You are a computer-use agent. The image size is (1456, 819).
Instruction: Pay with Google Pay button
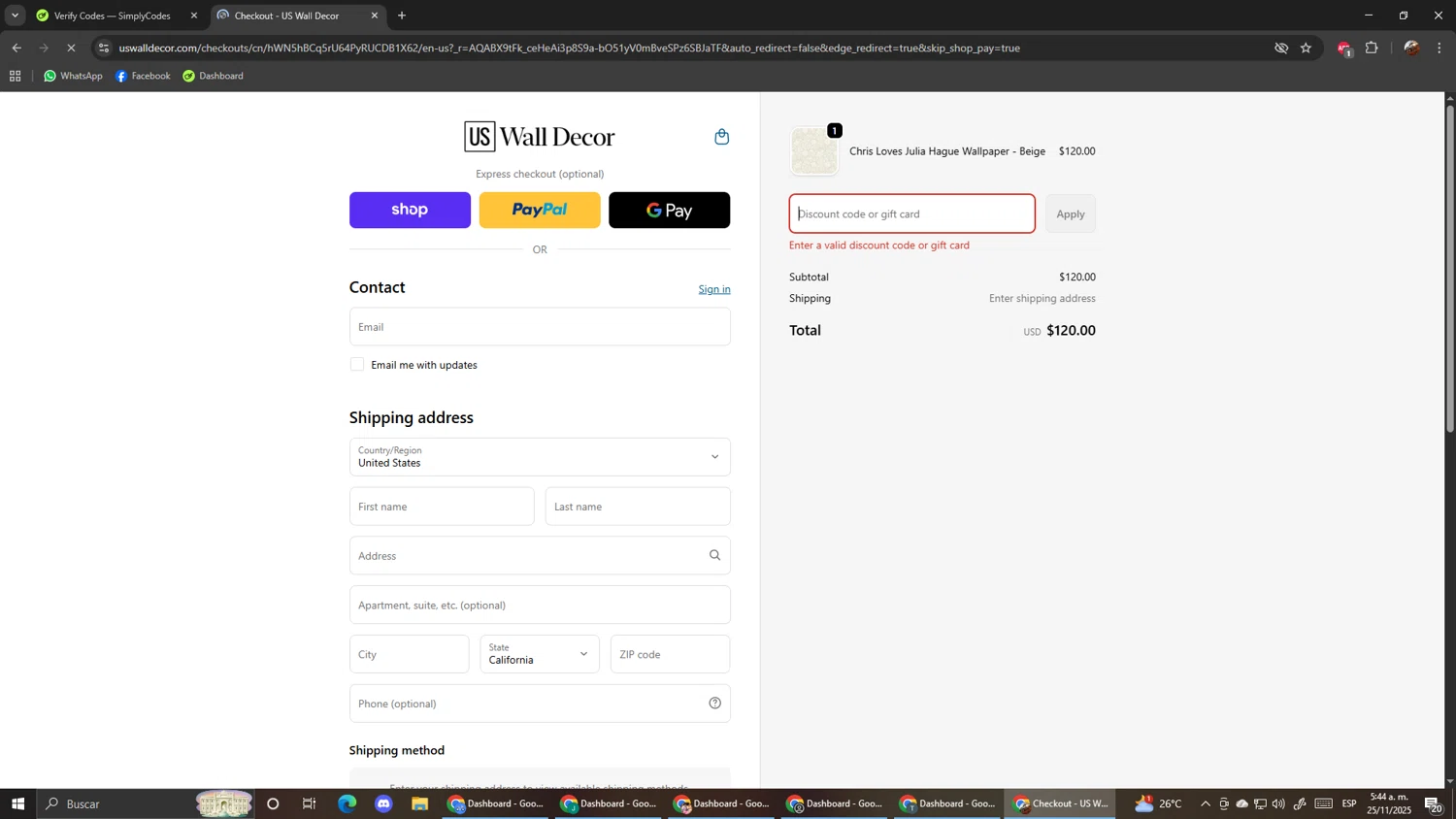coord(669,211)
